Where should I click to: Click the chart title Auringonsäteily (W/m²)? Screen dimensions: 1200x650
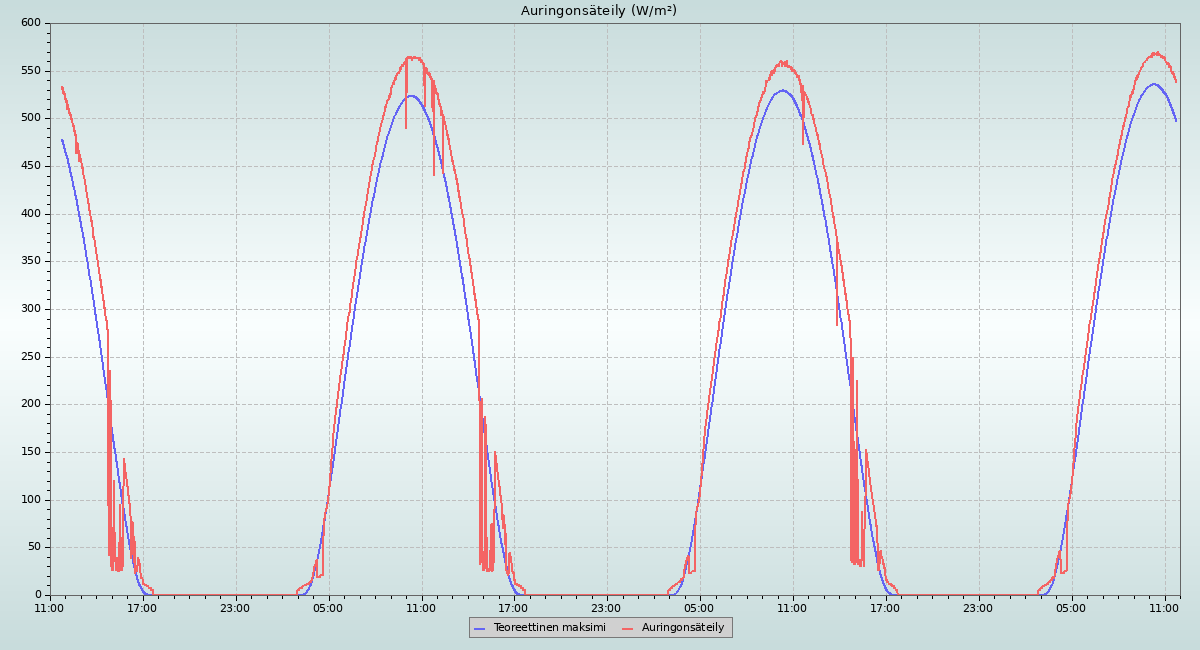click(x=599, y=11)
